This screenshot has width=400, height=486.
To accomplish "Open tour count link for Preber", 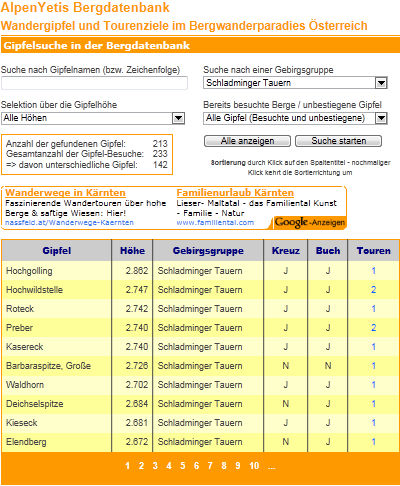I will point(374,328).
